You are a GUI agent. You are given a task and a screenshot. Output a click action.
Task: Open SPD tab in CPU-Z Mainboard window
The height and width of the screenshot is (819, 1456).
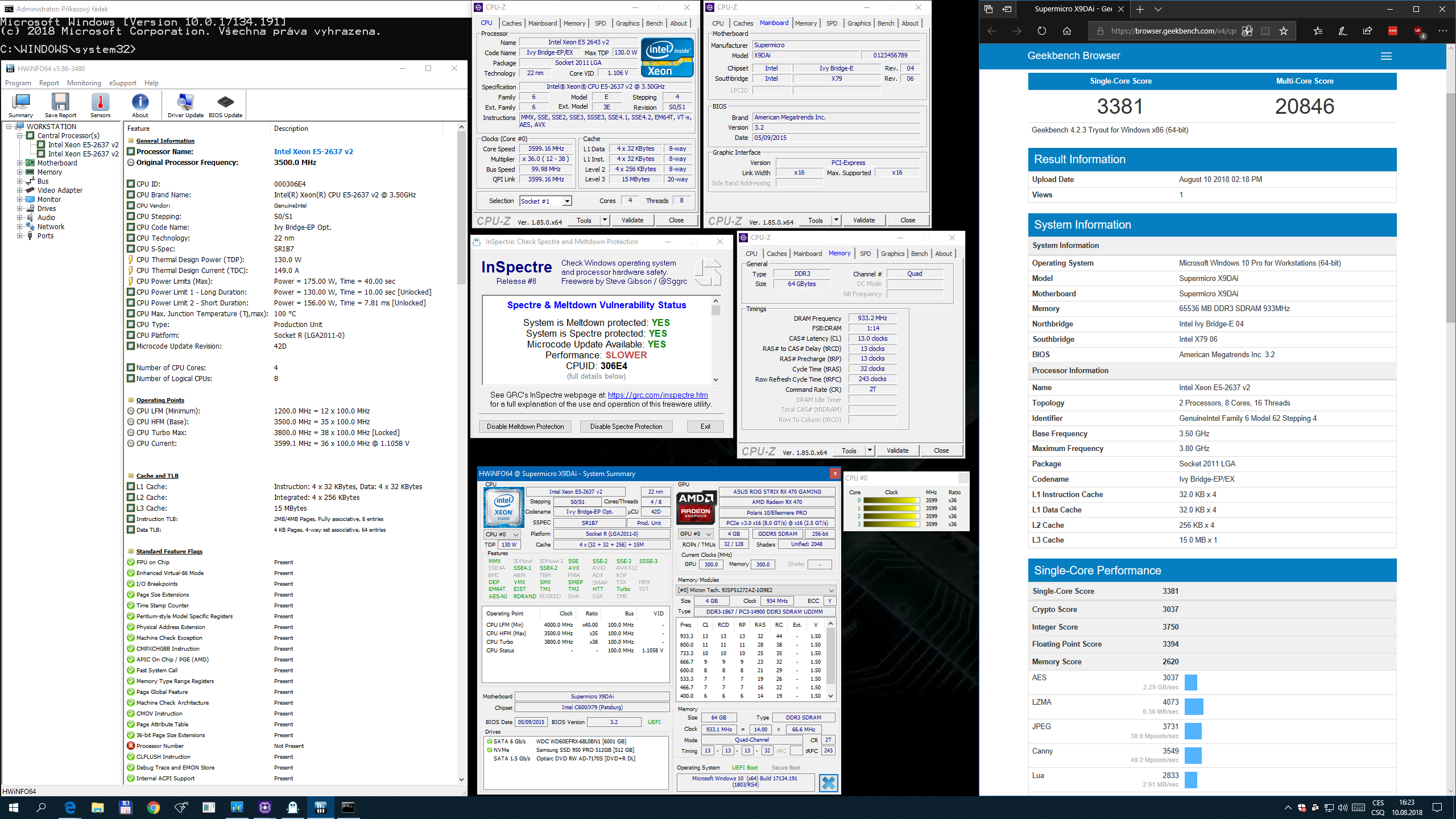coord(832,23)
